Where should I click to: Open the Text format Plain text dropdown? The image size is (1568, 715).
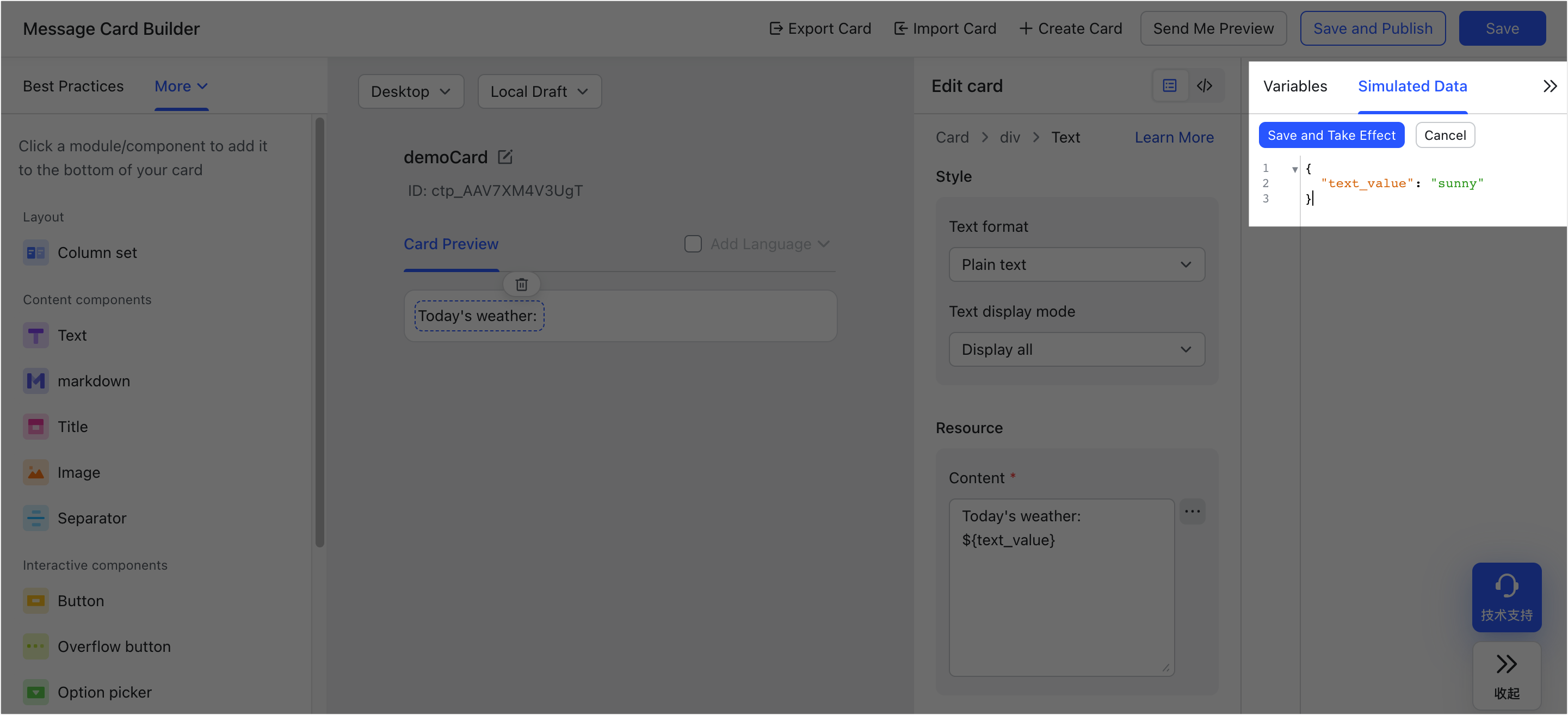(1076, 265)
